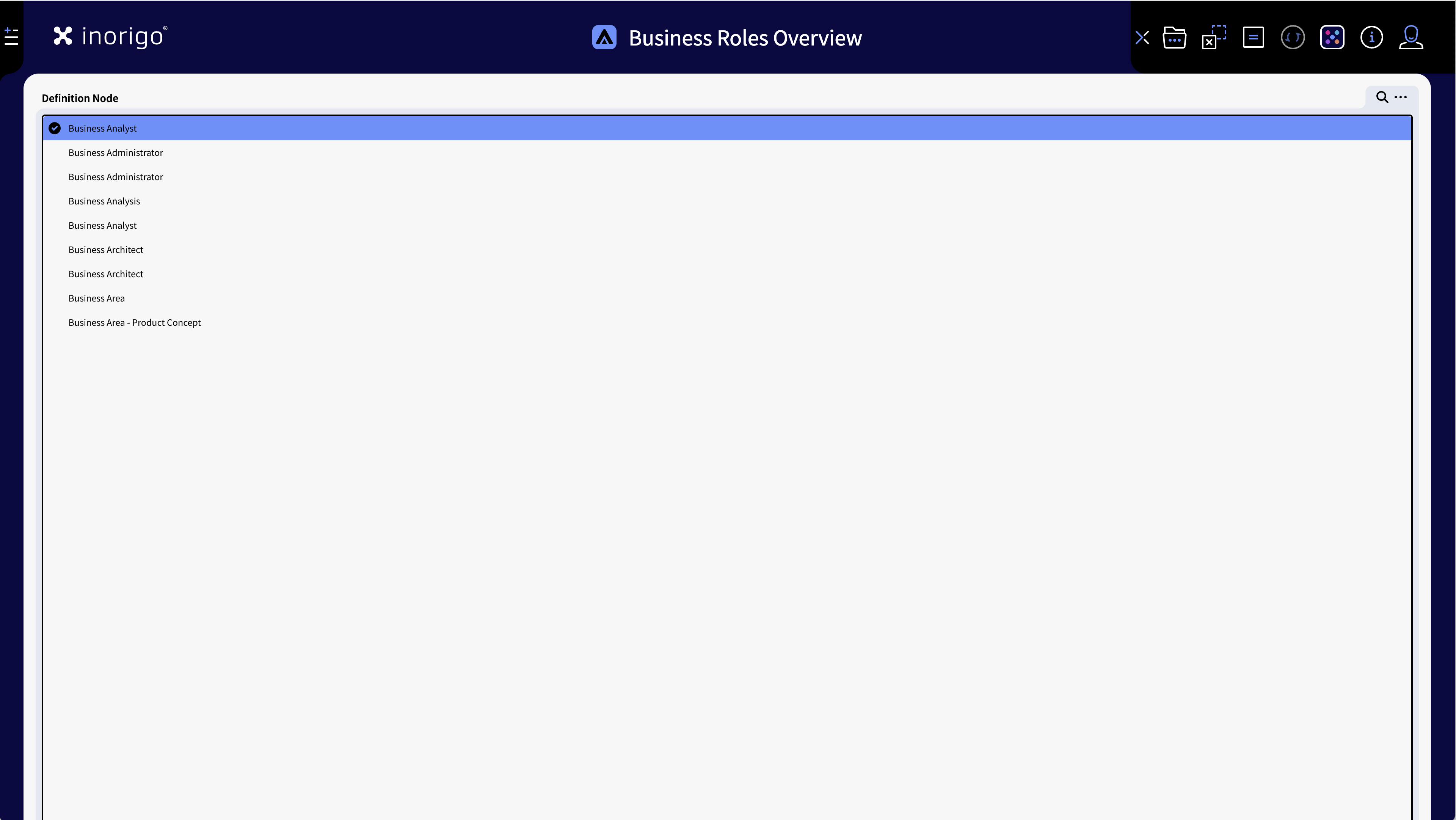Select the Business Analysis list item
1456x820 pixels.
(x=104, y=201)
